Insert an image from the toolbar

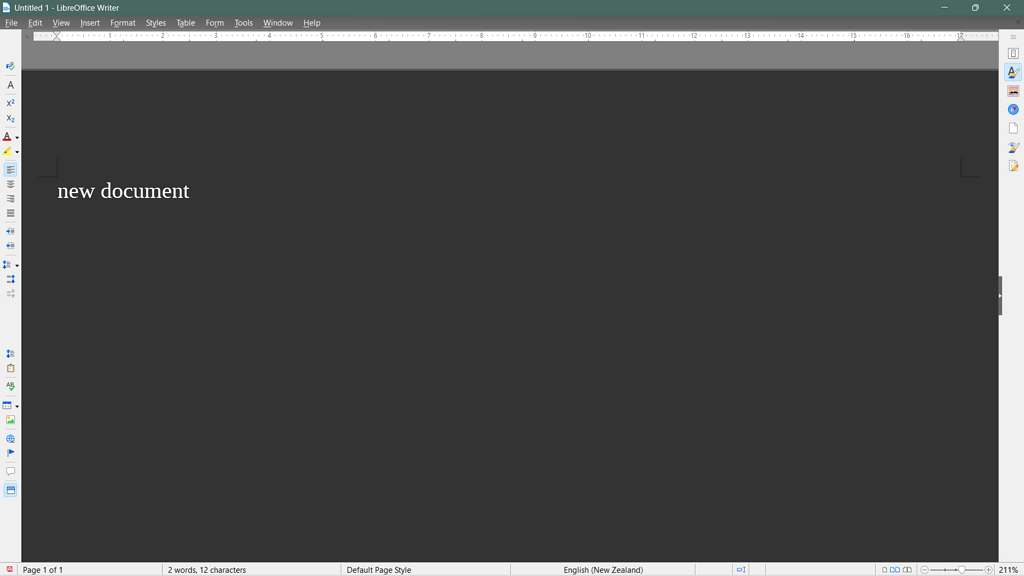coord(10,420)
